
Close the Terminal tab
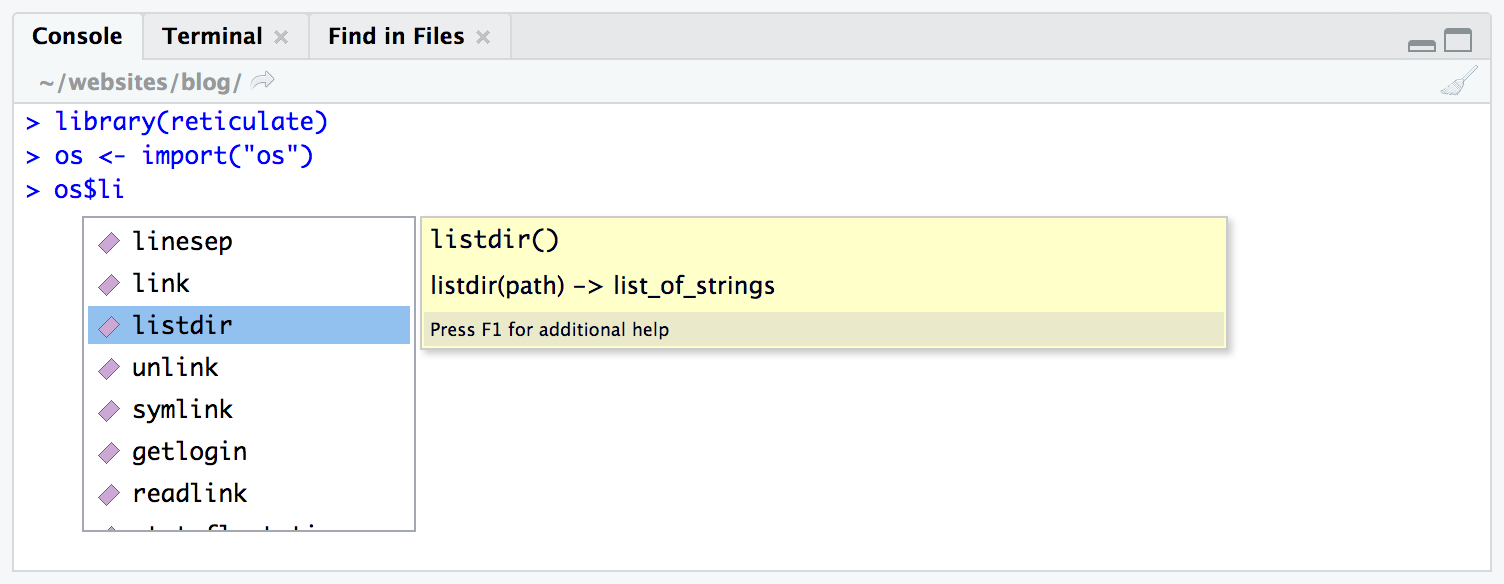[282, 36]
